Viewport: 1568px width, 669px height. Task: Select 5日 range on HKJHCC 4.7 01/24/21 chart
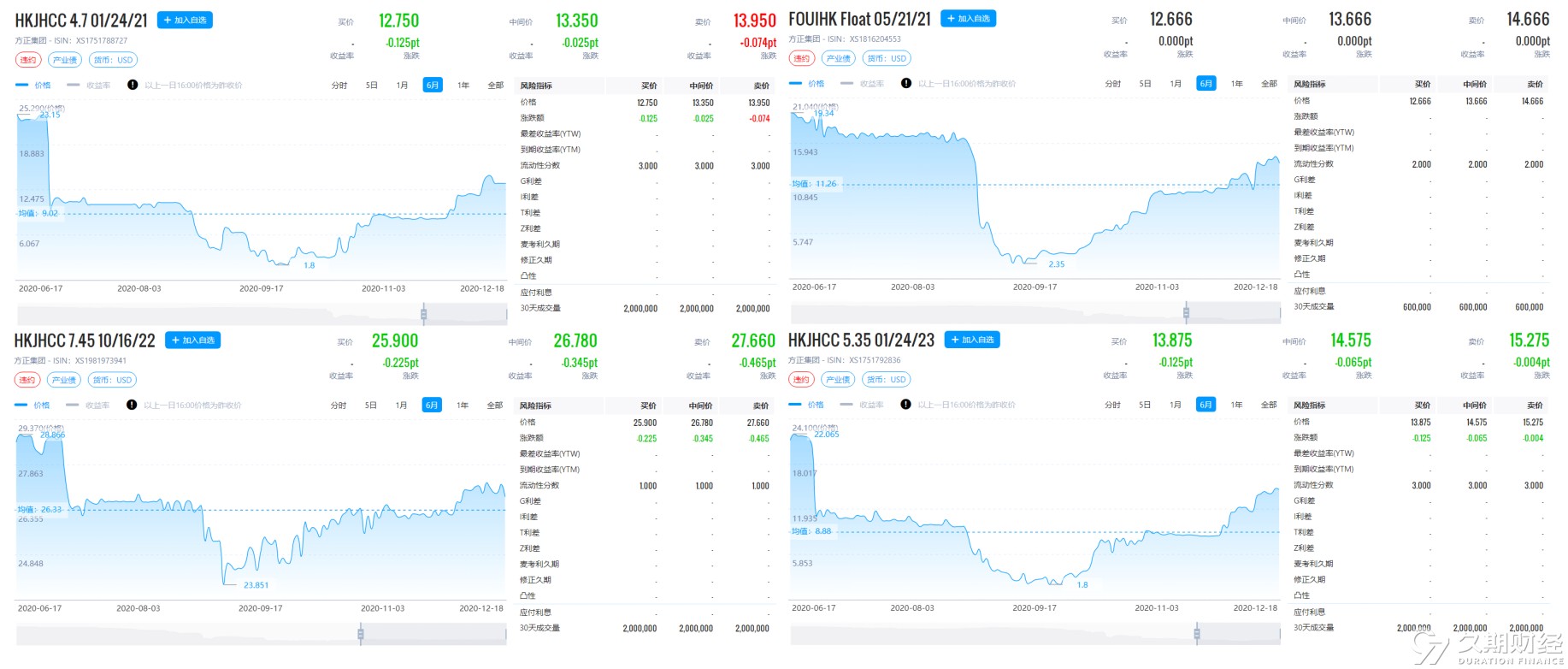tap(372, 85)
